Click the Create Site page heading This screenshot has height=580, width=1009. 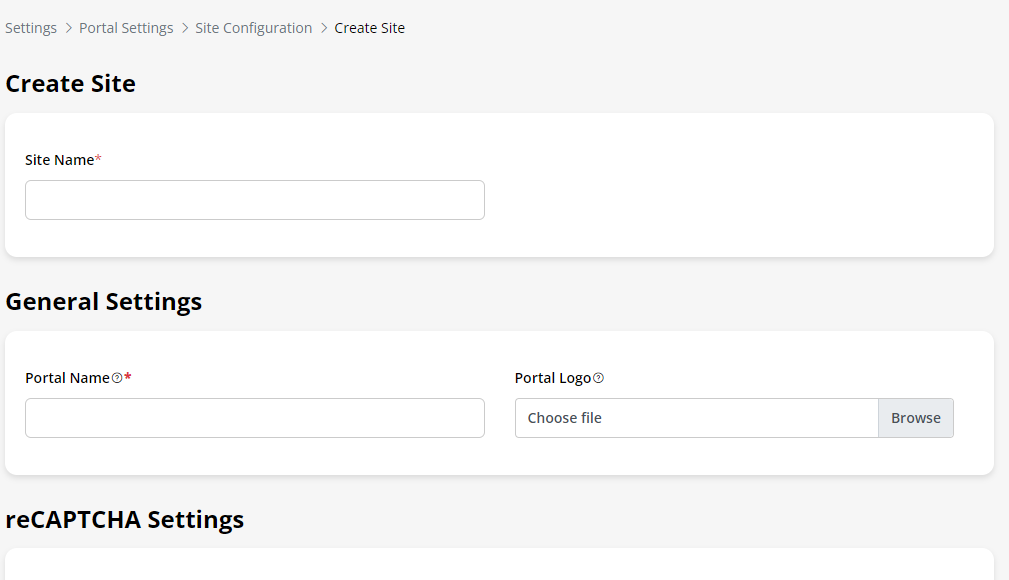pos(71,84)
